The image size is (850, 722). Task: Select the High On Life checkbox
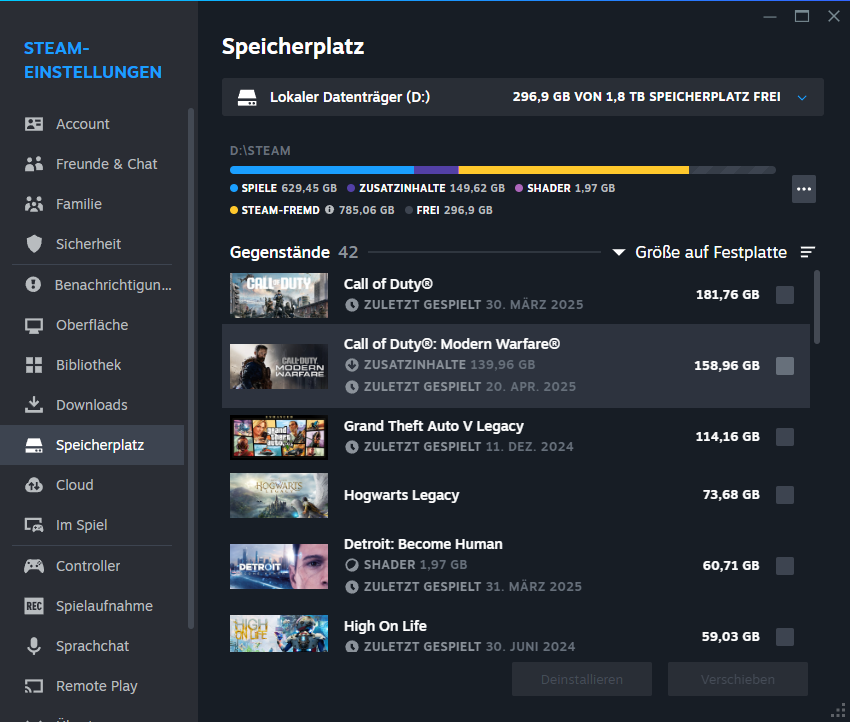[784, 637]
